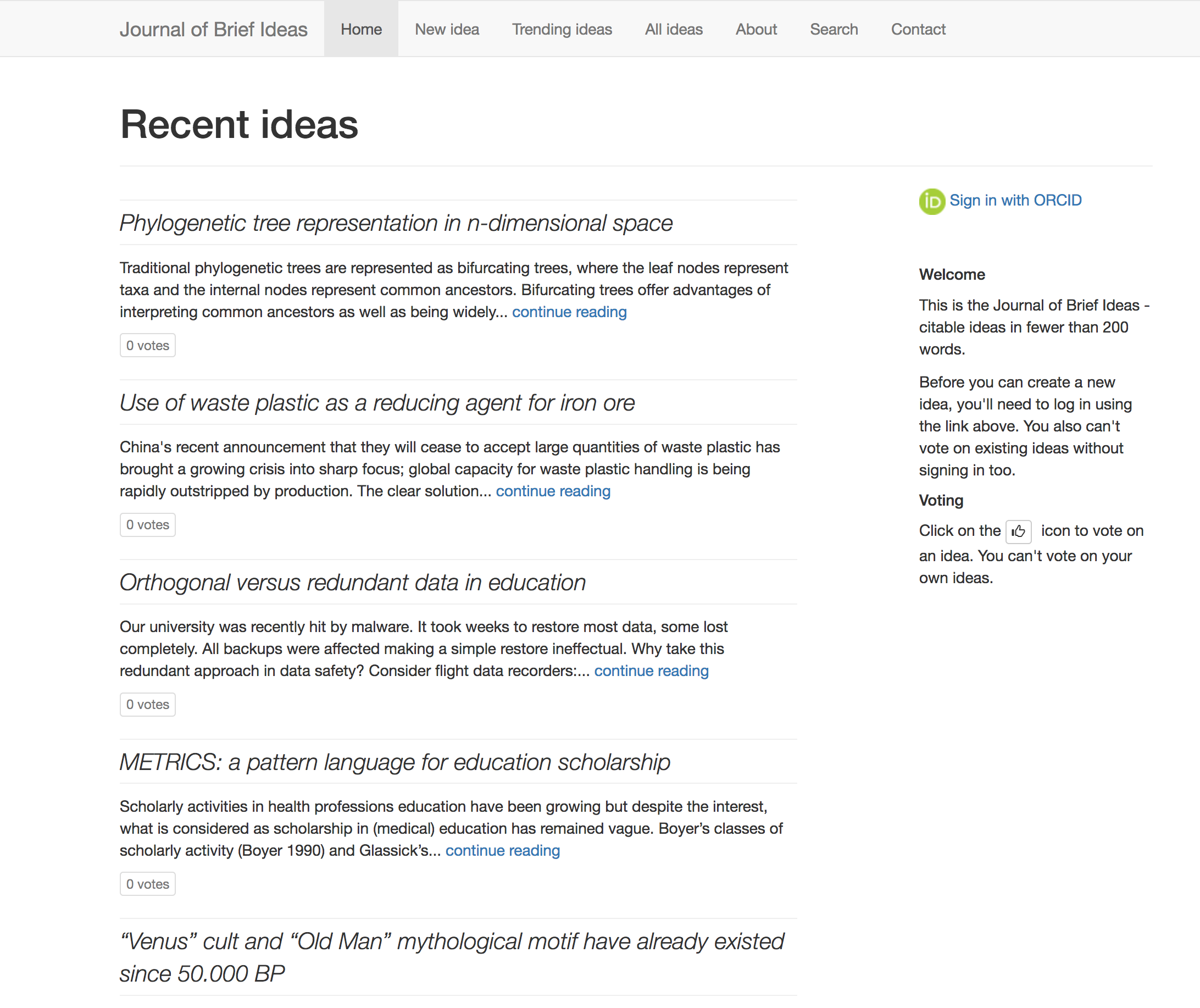The width and height of the screenshot is (1200, 1008).
Task: View All ideas in the navigation
Action: point(673,29)
